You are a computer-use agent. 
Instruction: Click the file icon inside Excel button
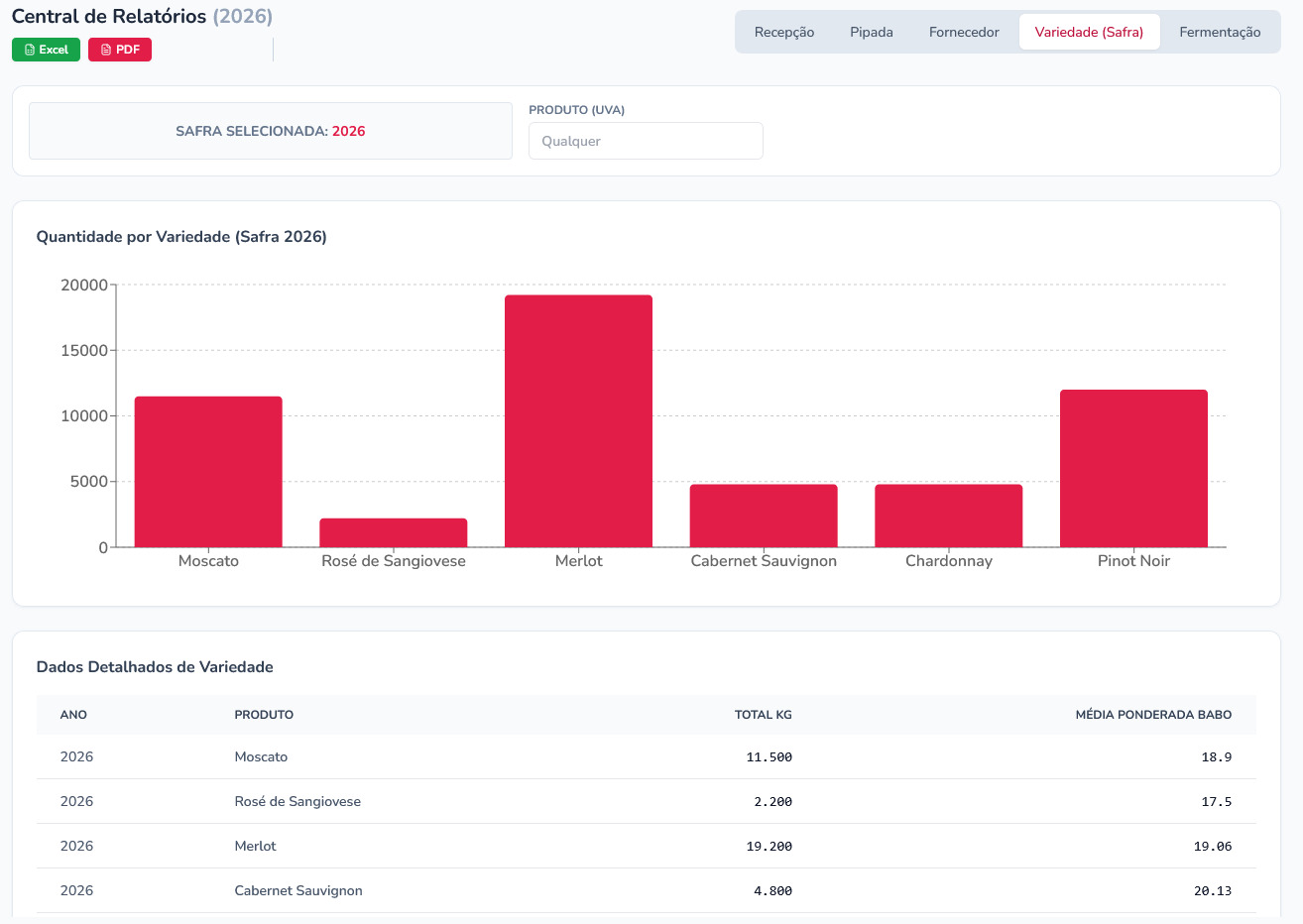coord(30,50)
